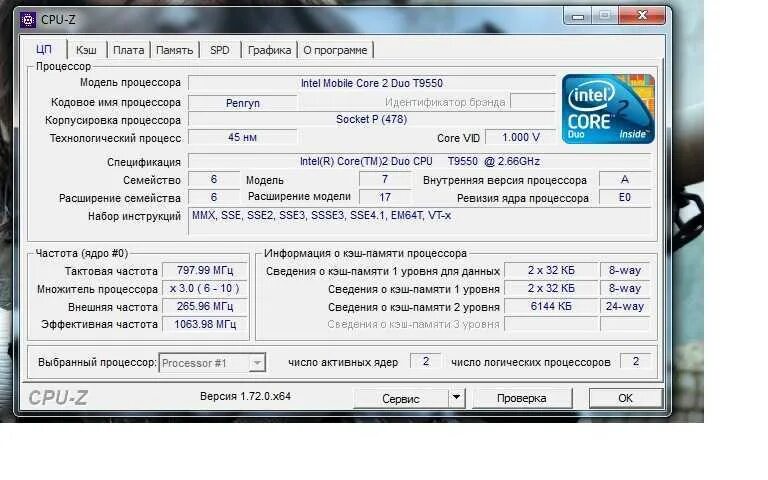Click the core revision value E0
Image resolution: width=768 pixels, height=480 pixels.
click(x=625, y=197)
